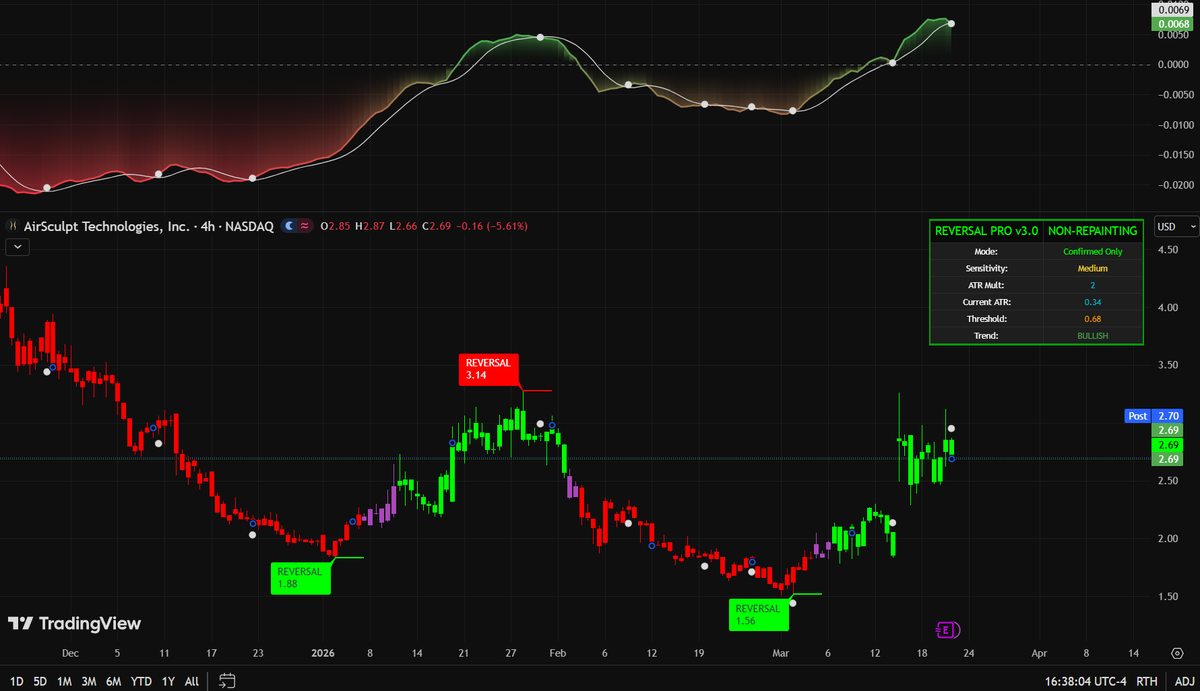This screenshot has height=691, width=1200.
Task: Open the go-to-date calendar icon
Action: (x=227, y=681)
